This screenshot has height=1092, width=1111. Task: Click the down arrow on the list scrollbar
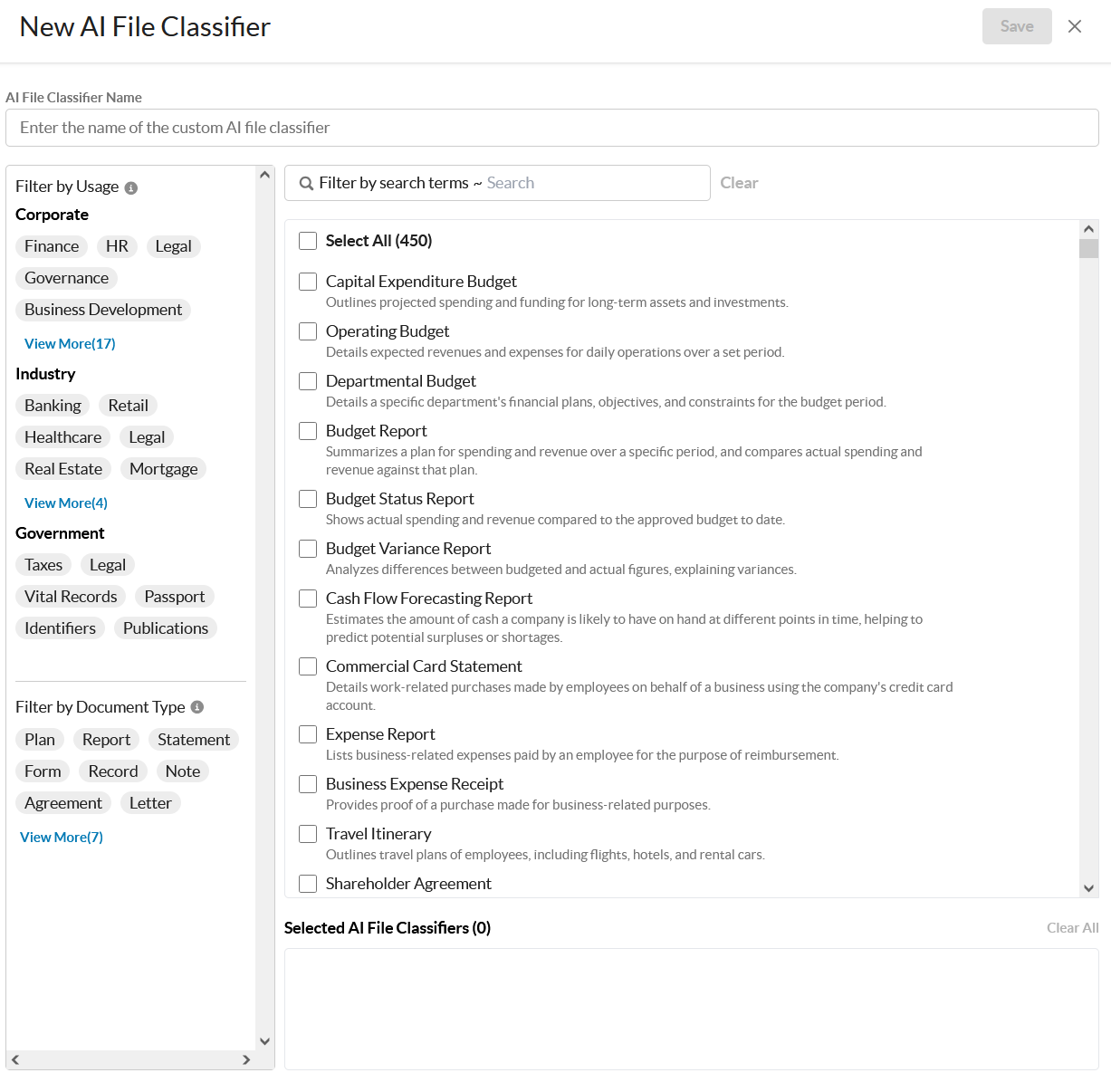click(x=1088, y=888)
